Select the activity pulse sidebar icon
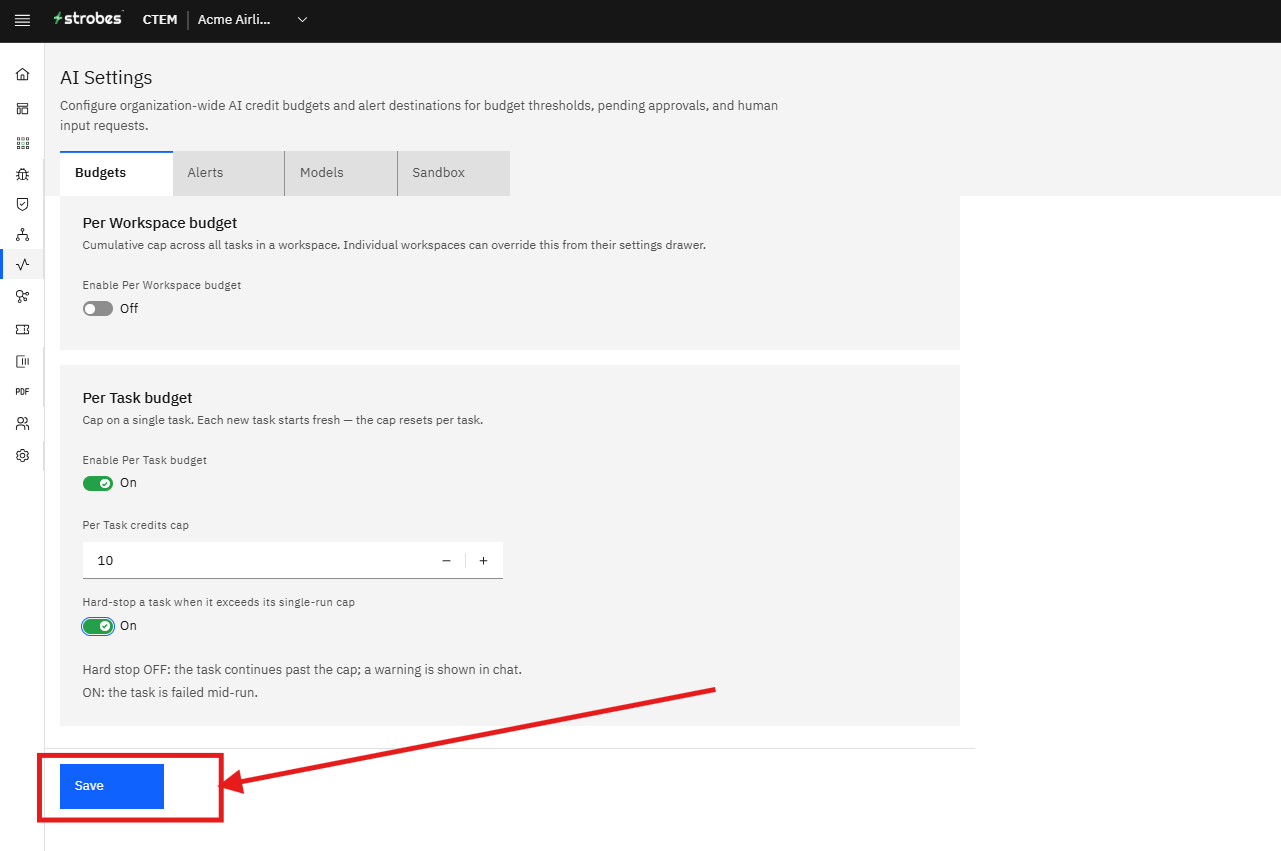 pyautogui.click(x=22, y=265)
